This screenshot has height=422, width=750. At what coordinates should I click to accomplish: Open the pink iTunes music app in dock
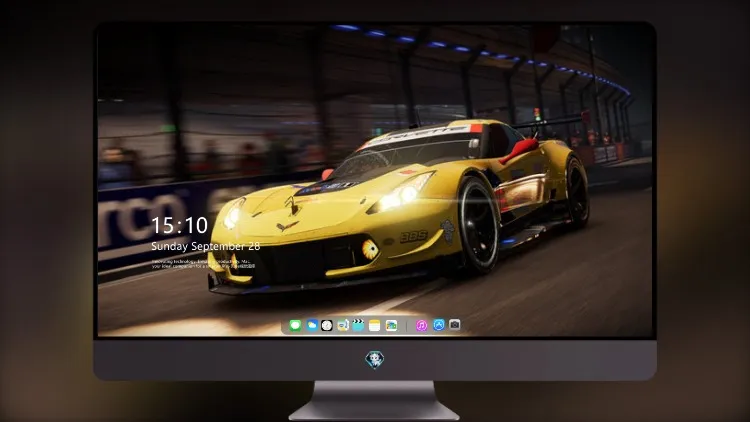(421, 326)
